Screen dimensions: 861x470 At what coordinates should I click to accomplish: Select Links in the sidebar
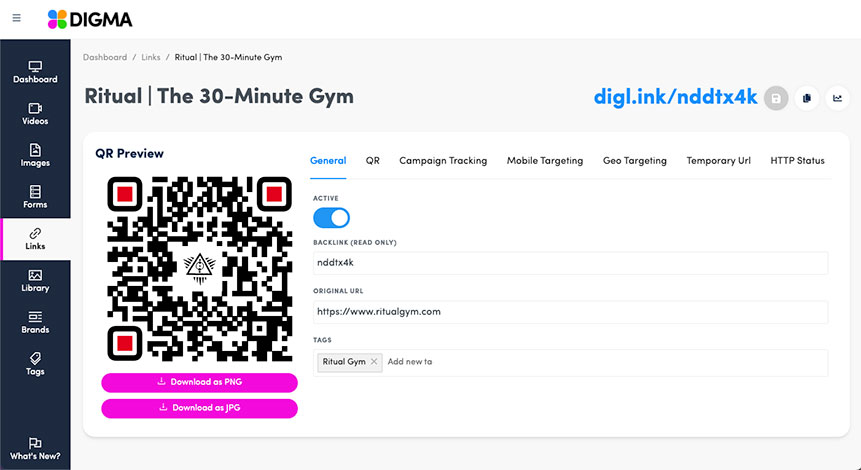tap(35, 239)
